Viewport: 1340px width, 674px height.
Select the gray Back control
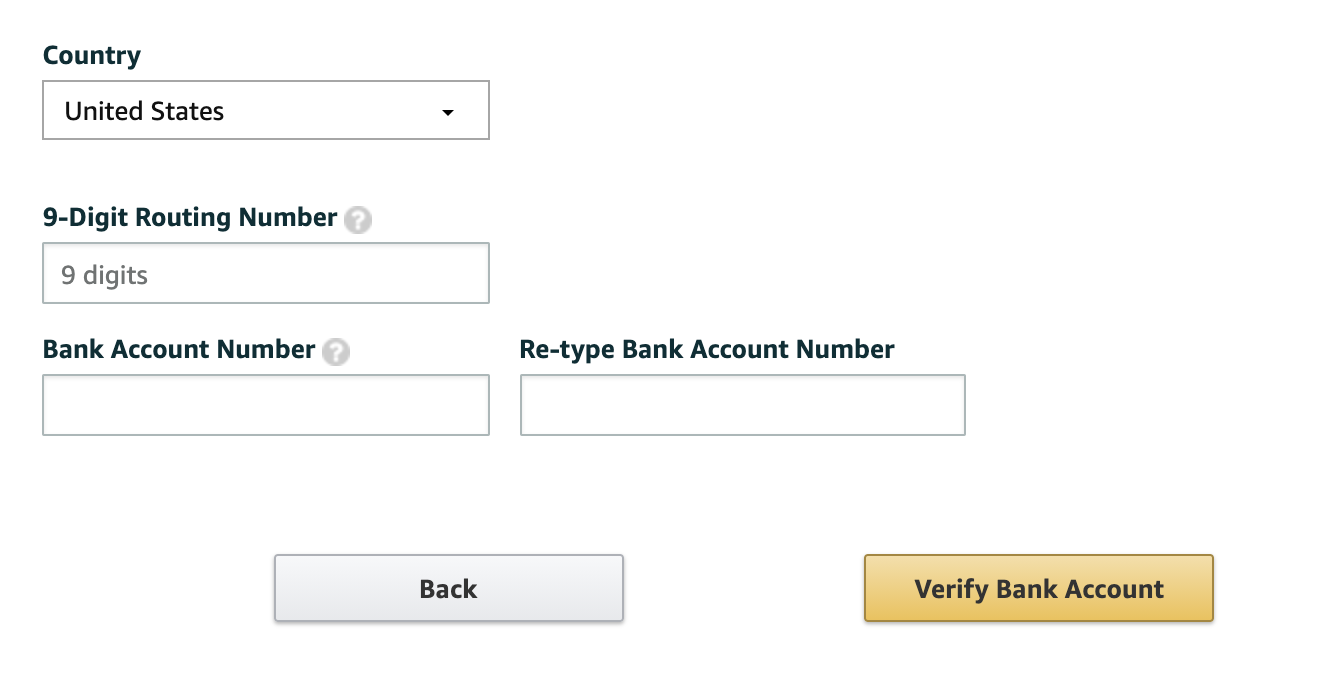pyautogui.click(x=449, y=588)
